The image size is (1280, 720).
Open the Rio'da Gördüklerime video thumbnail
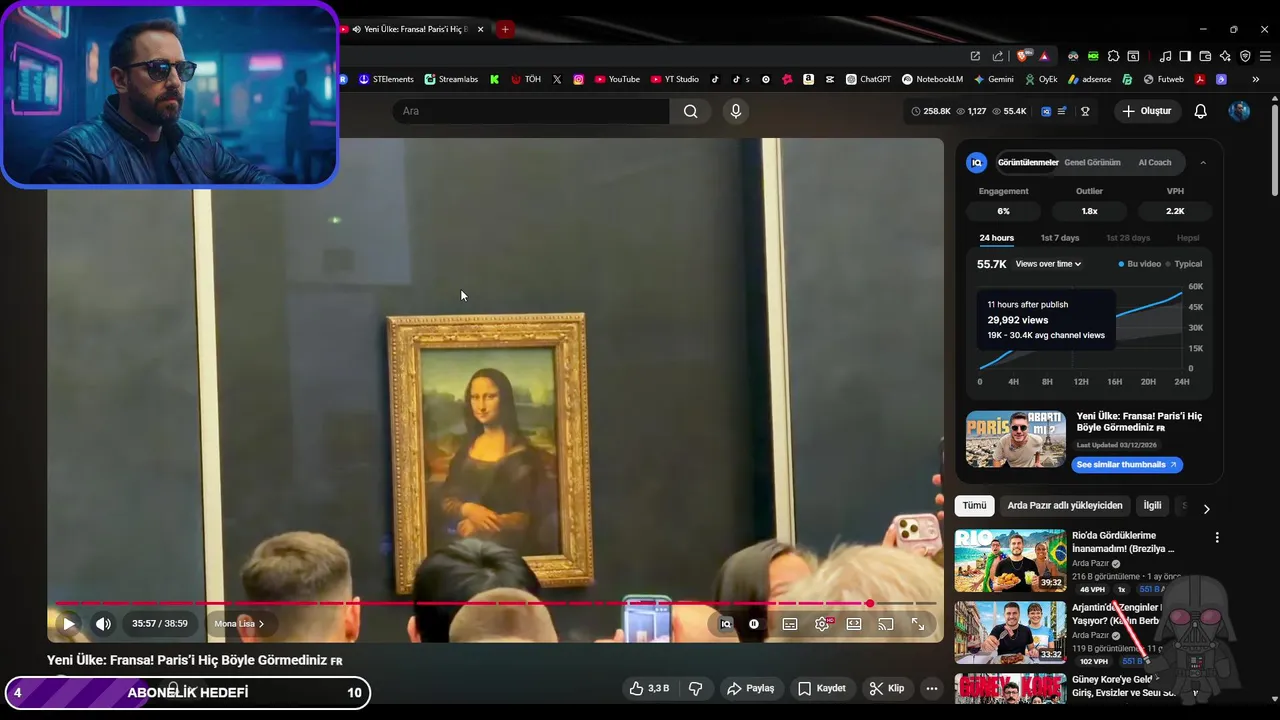(x=1010, y=560)
